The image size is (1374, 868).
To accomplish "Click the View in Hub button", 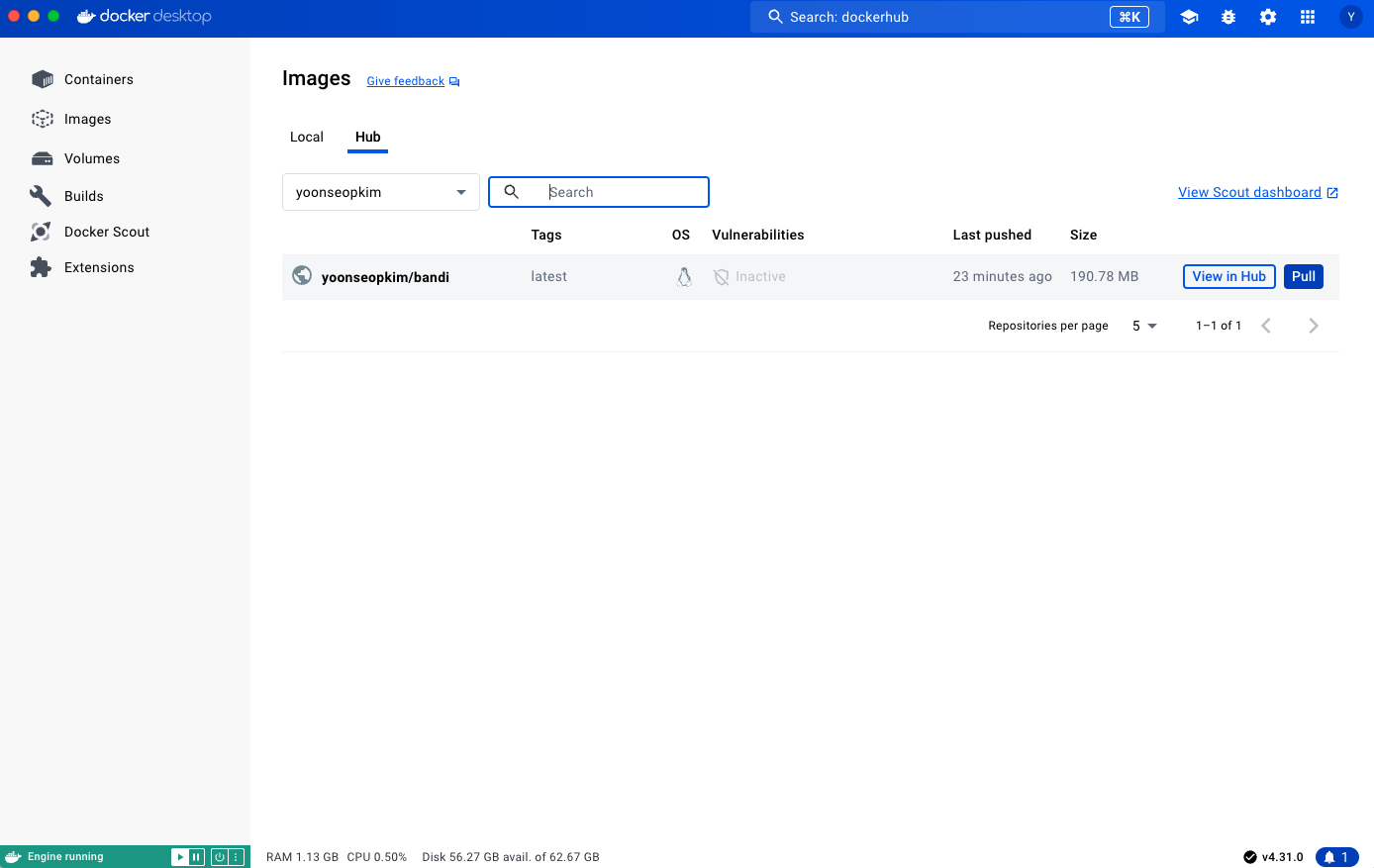I will point(1229,277).
